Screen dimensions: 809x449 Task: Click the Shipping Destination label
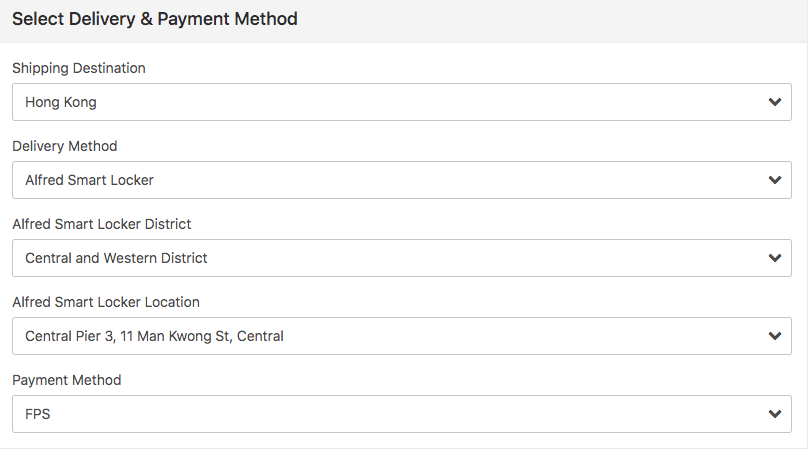coord(79,68)
